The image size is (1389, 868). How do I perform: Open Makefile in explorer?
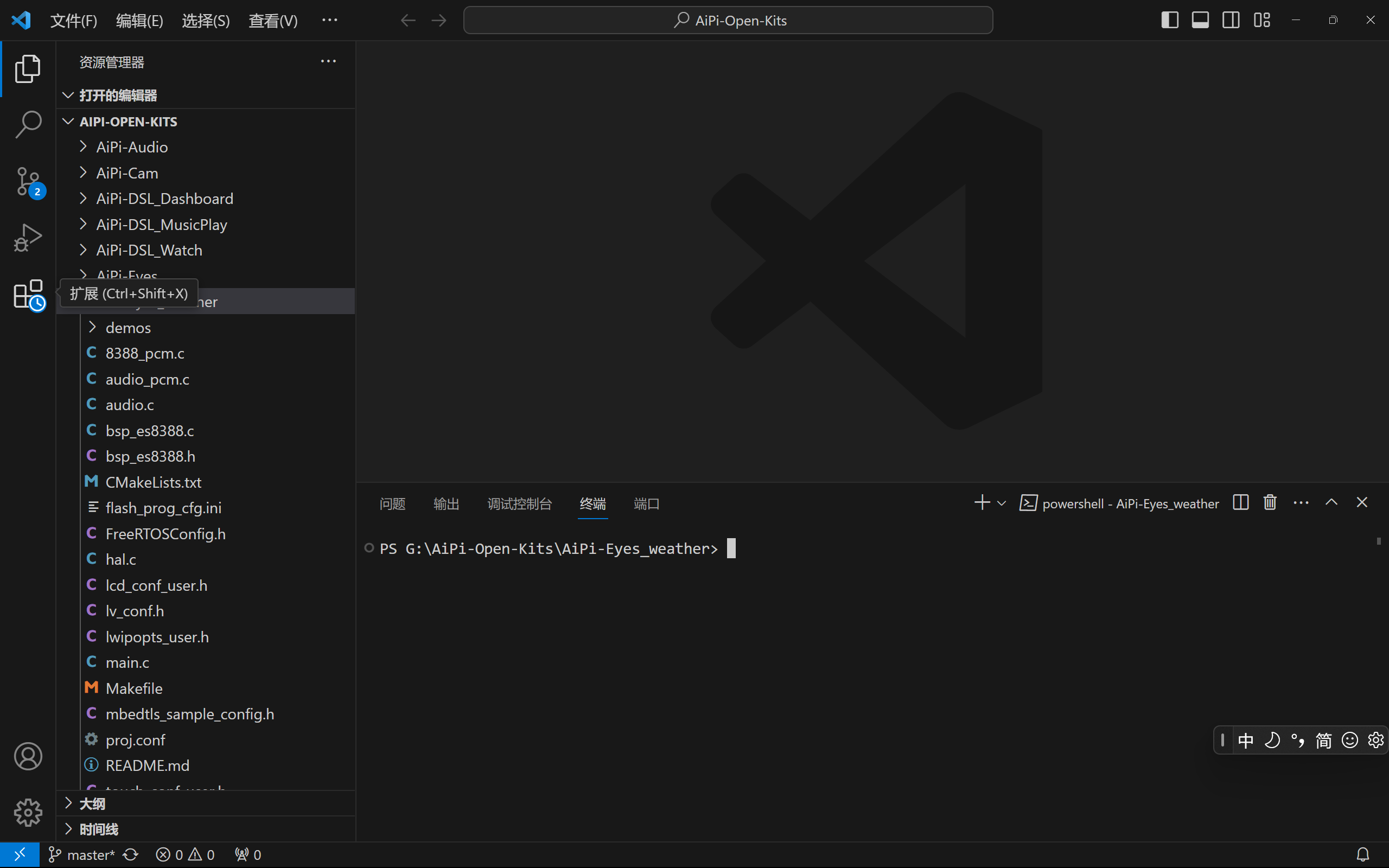[x=207, y=688]
